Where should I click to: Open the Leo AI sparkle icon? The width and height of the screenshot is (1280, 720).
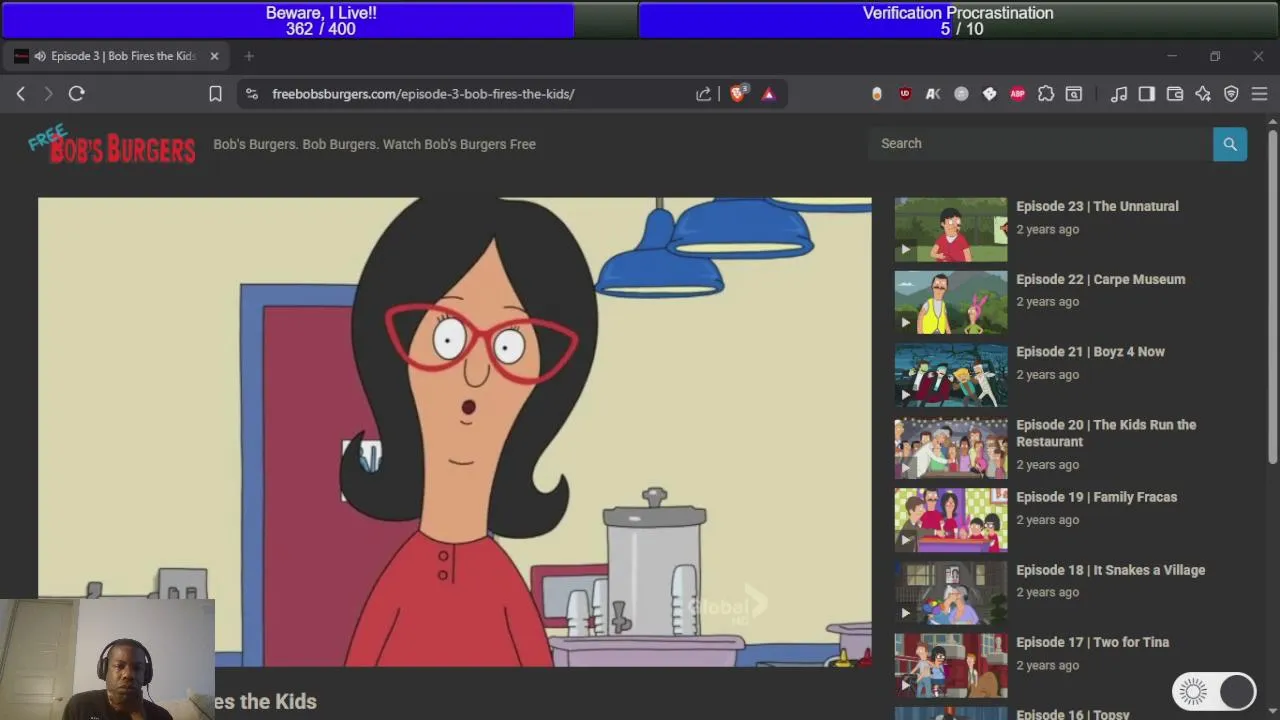pyautogui.click(x=1203, y=94)
